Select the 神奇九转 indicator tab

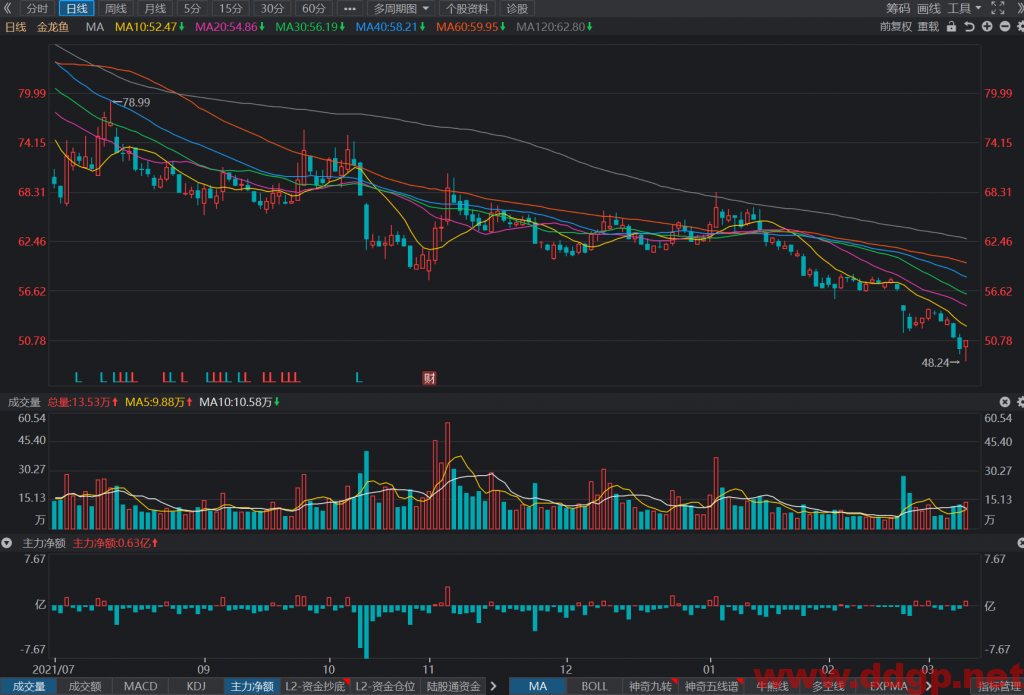coord(650,687)
